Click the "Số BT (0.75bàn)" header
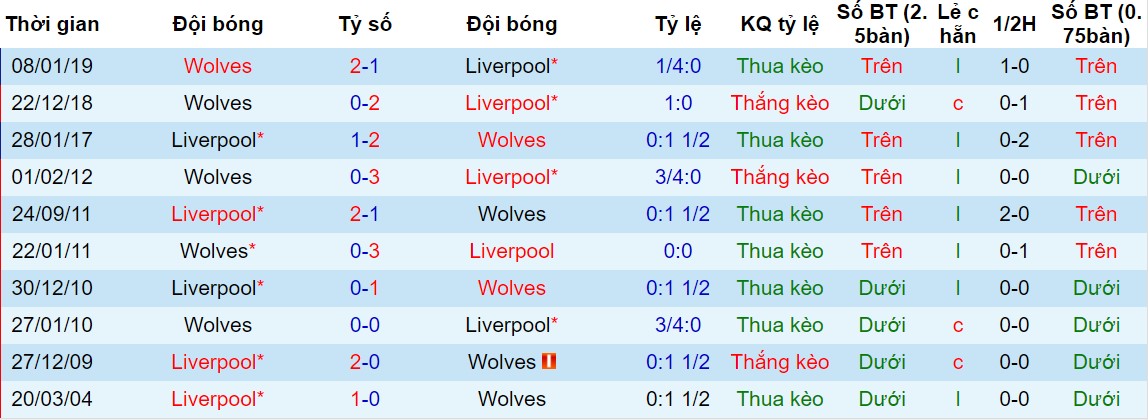The image size is (1148, 420). click(1096, 24)
